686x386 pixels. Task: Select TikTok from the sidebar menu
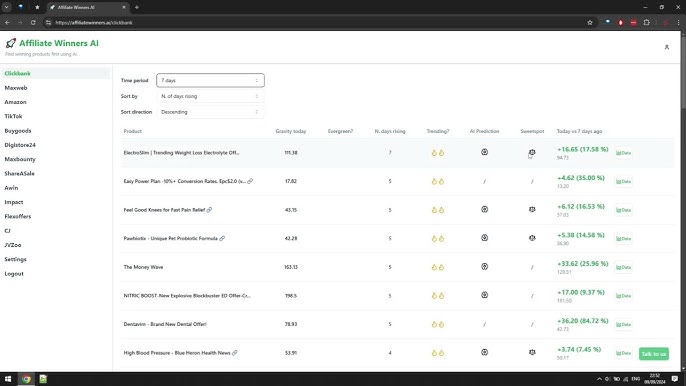13,116
